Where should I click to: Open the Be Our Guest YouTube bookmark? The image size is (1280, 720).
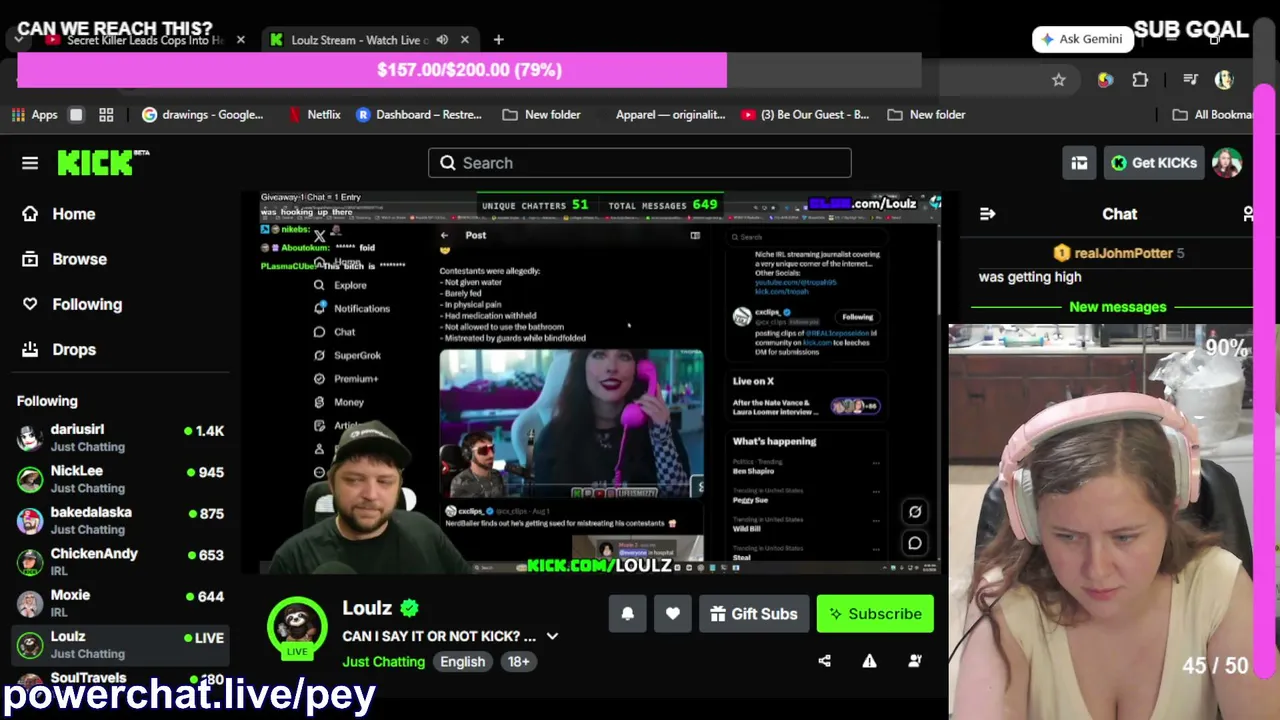point(805,115)
